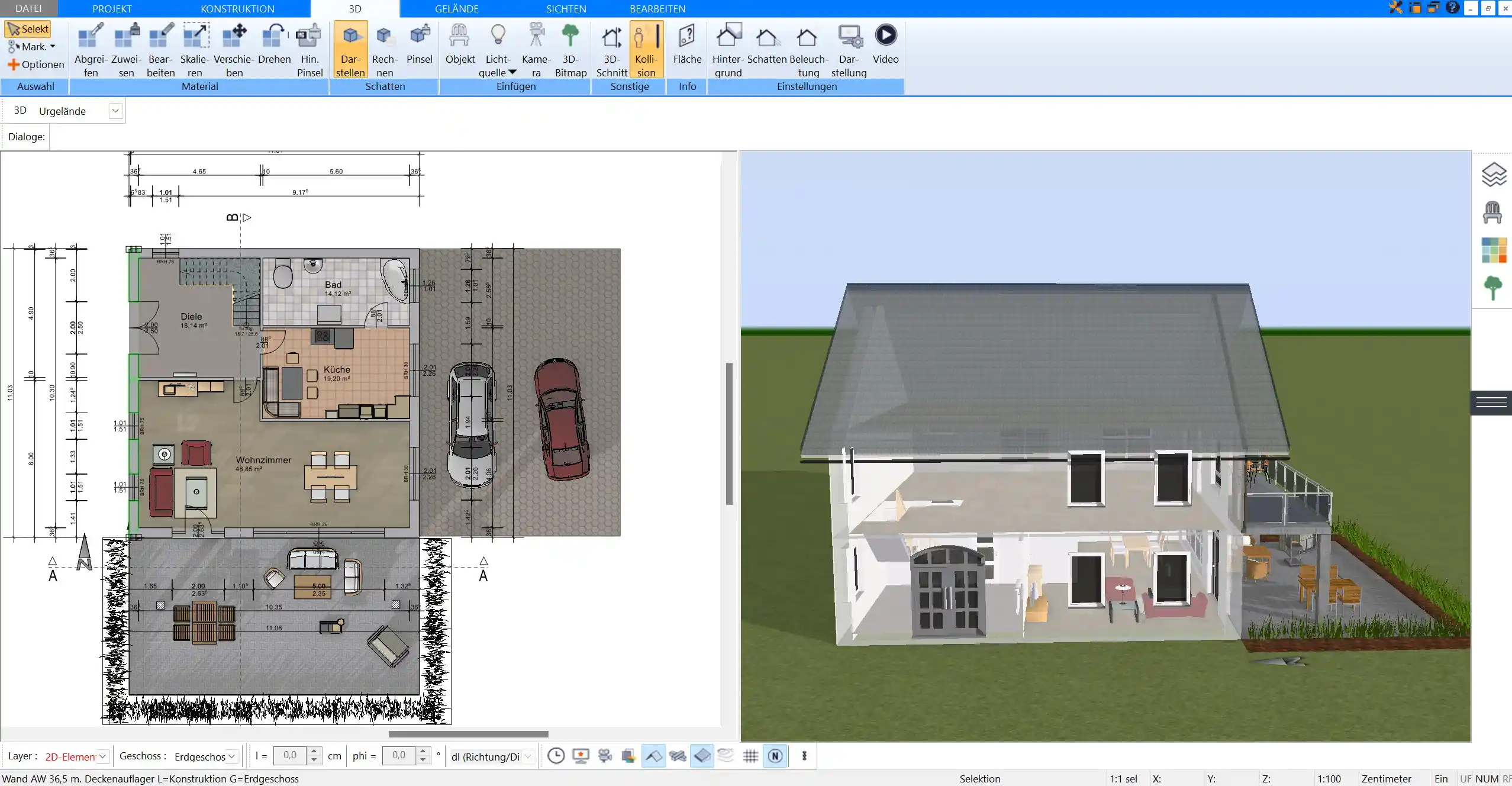Choose the Skalieren material tool

click(195, 50)
